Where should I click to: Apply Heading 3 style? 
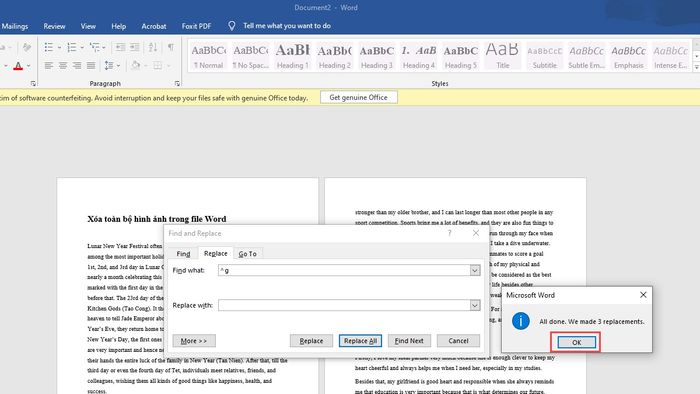tap(376, 56)
